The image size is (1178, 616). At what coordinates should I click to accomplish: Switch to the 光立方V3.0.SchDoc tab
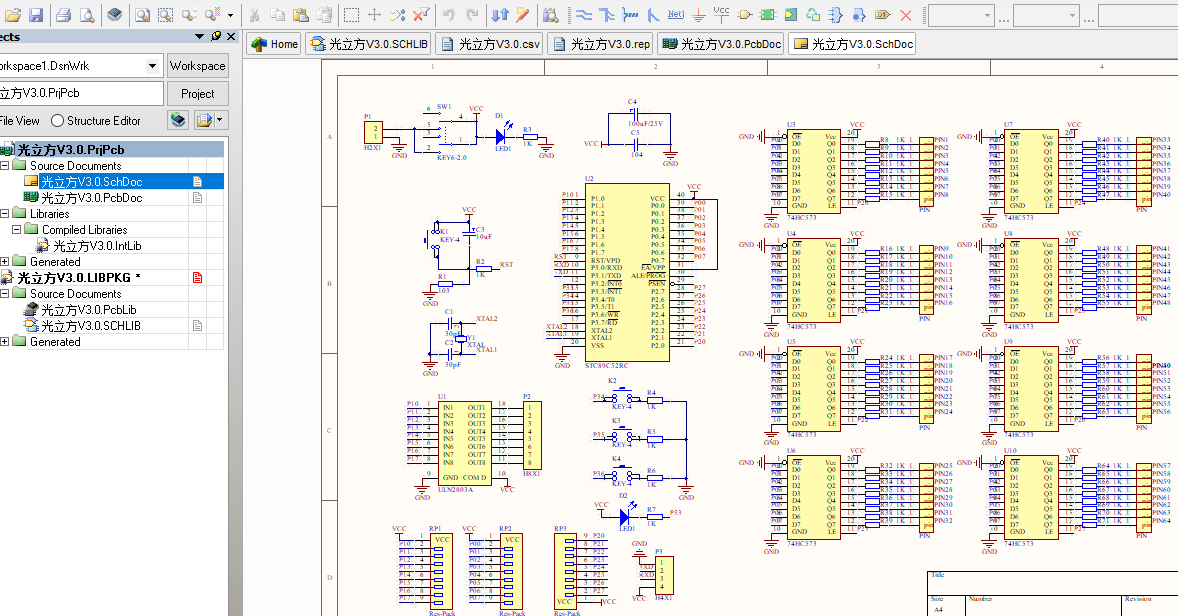[x=852, y=44]
